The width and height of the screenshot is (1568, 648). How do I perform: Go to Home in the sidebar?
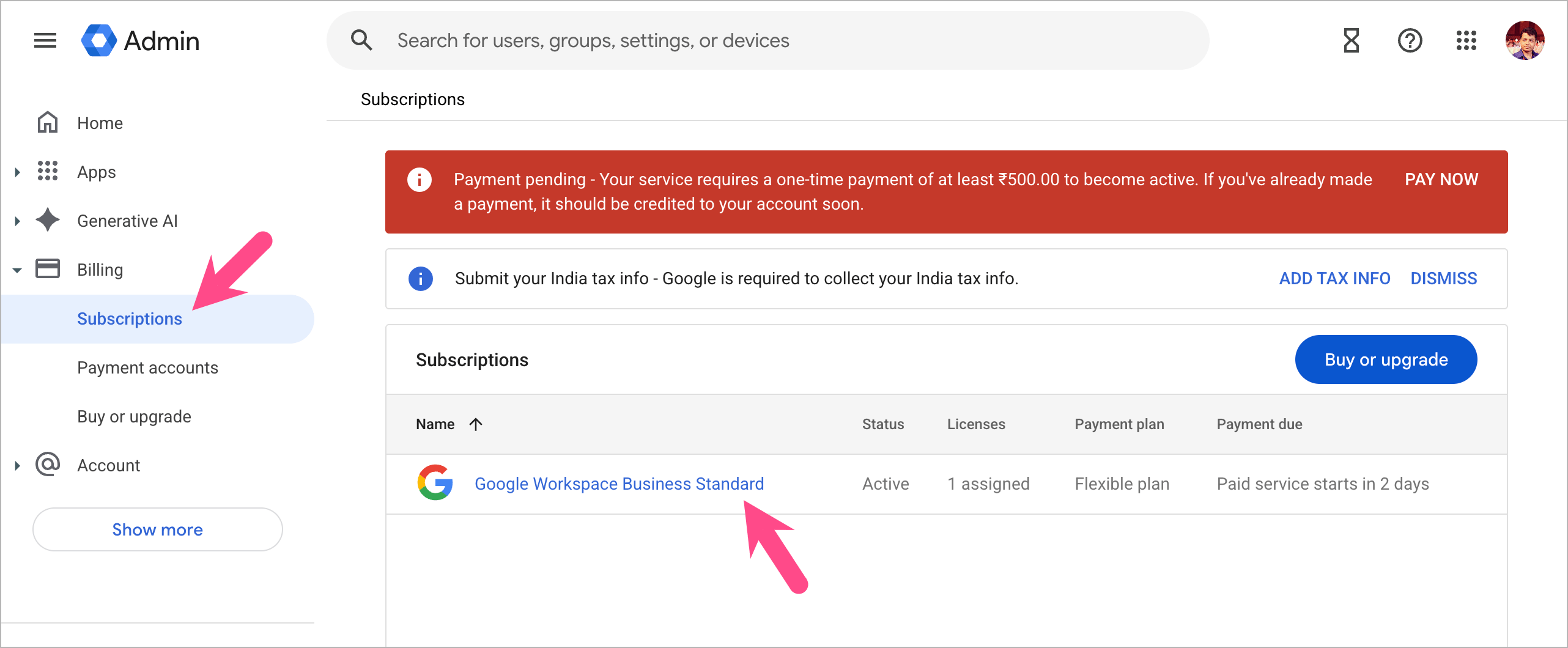coord(100,123)
